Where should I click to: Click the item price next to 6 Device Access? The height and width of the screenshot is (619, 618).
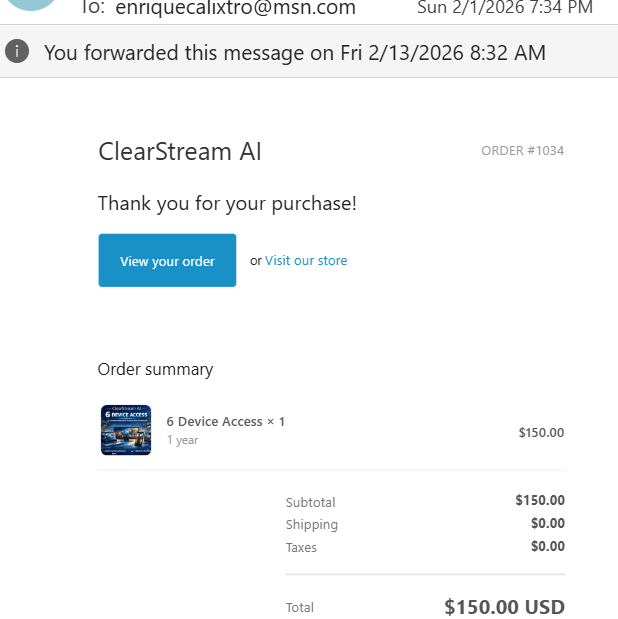tap(541, 433)
